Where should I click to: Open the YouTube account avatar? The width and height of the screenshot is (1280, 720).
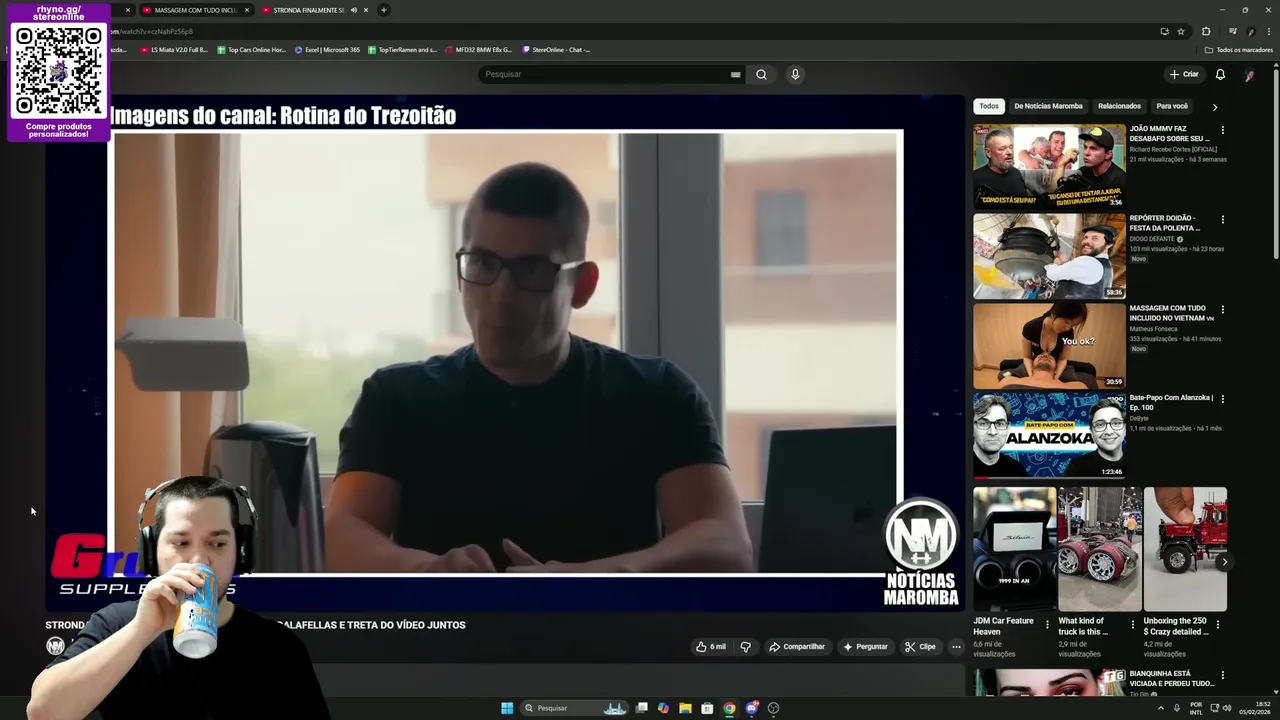[x=1249, y=74]
